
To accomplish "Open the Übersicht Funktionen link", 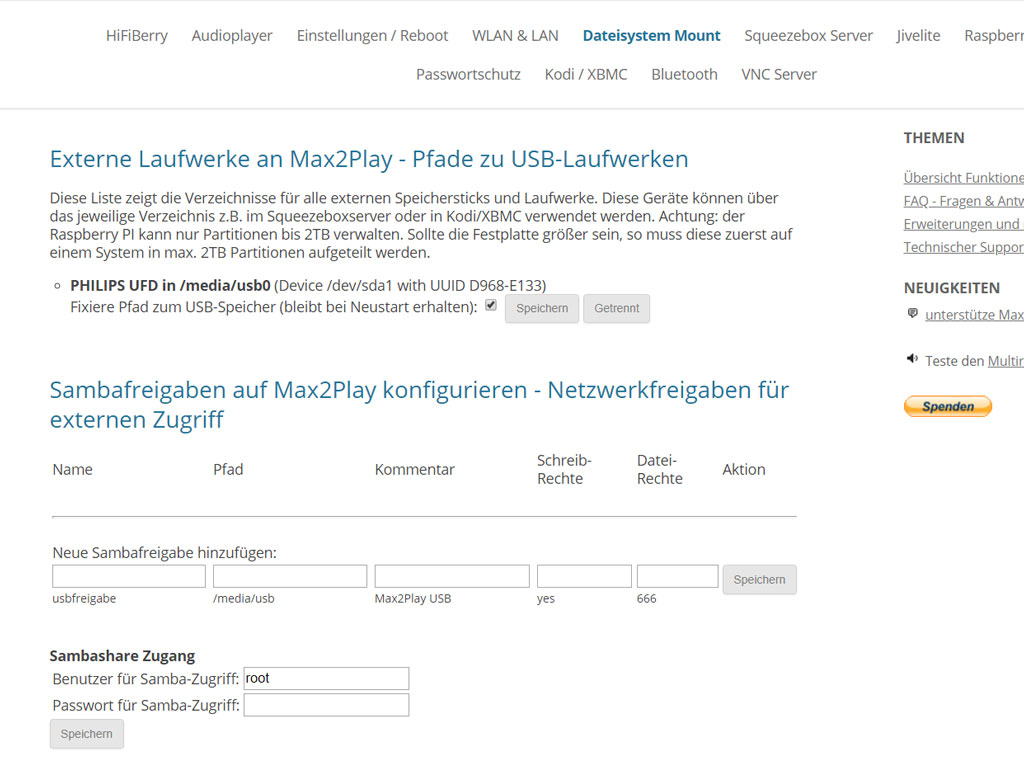I will click(963, 178).
